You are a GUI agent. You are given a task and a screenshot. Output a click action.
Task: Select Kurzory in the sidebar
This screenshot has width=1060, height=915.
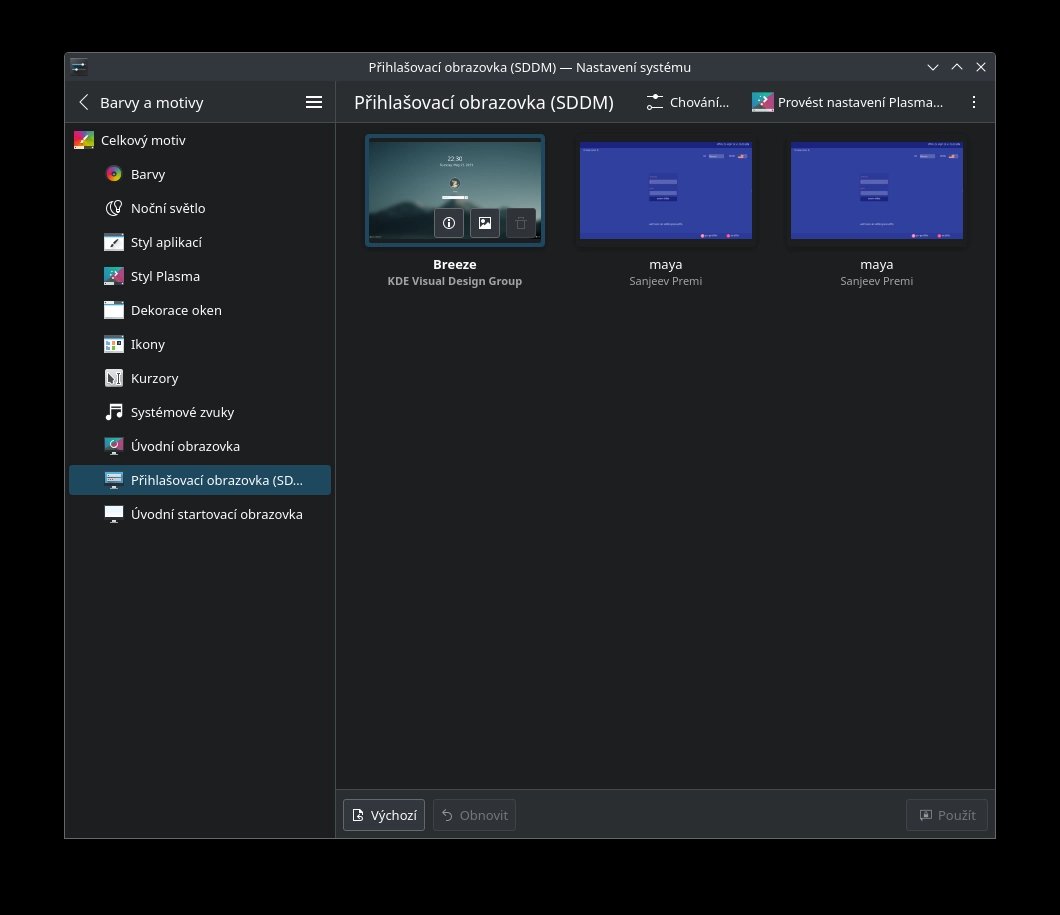point(154,378)
